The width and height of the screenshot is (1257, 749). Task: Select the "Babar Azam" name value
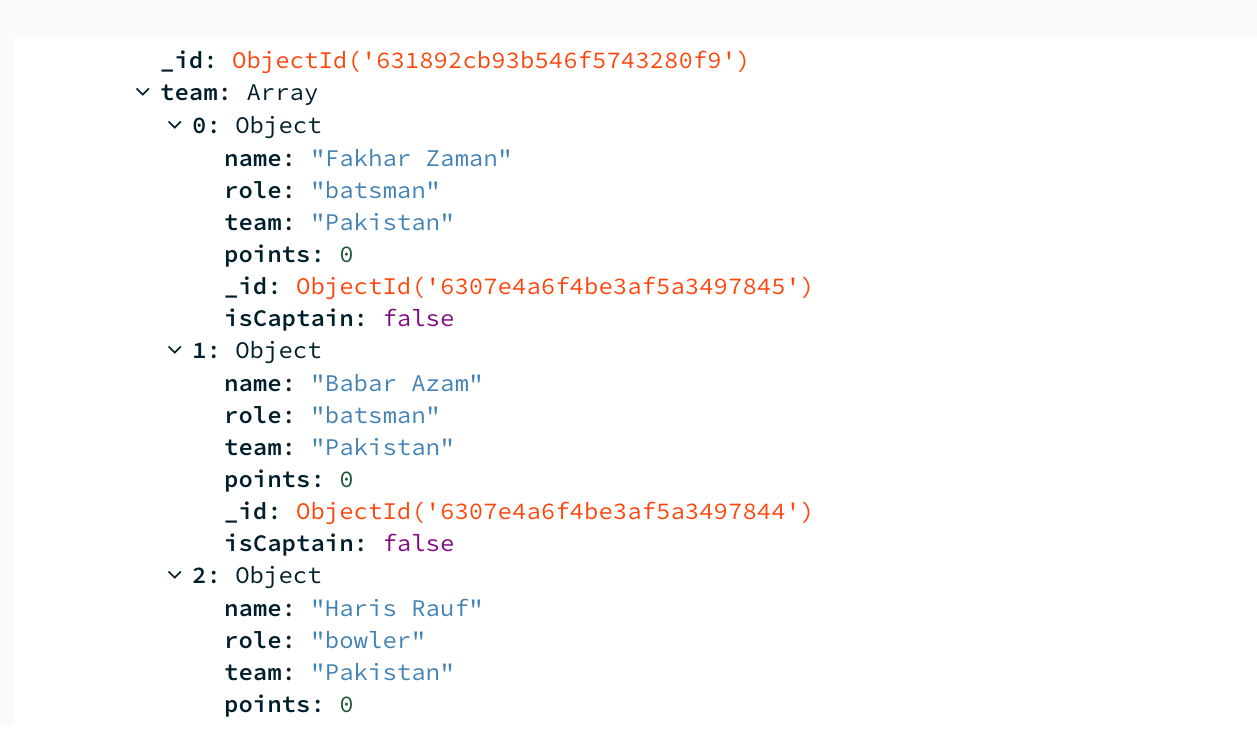click(396, 383)
